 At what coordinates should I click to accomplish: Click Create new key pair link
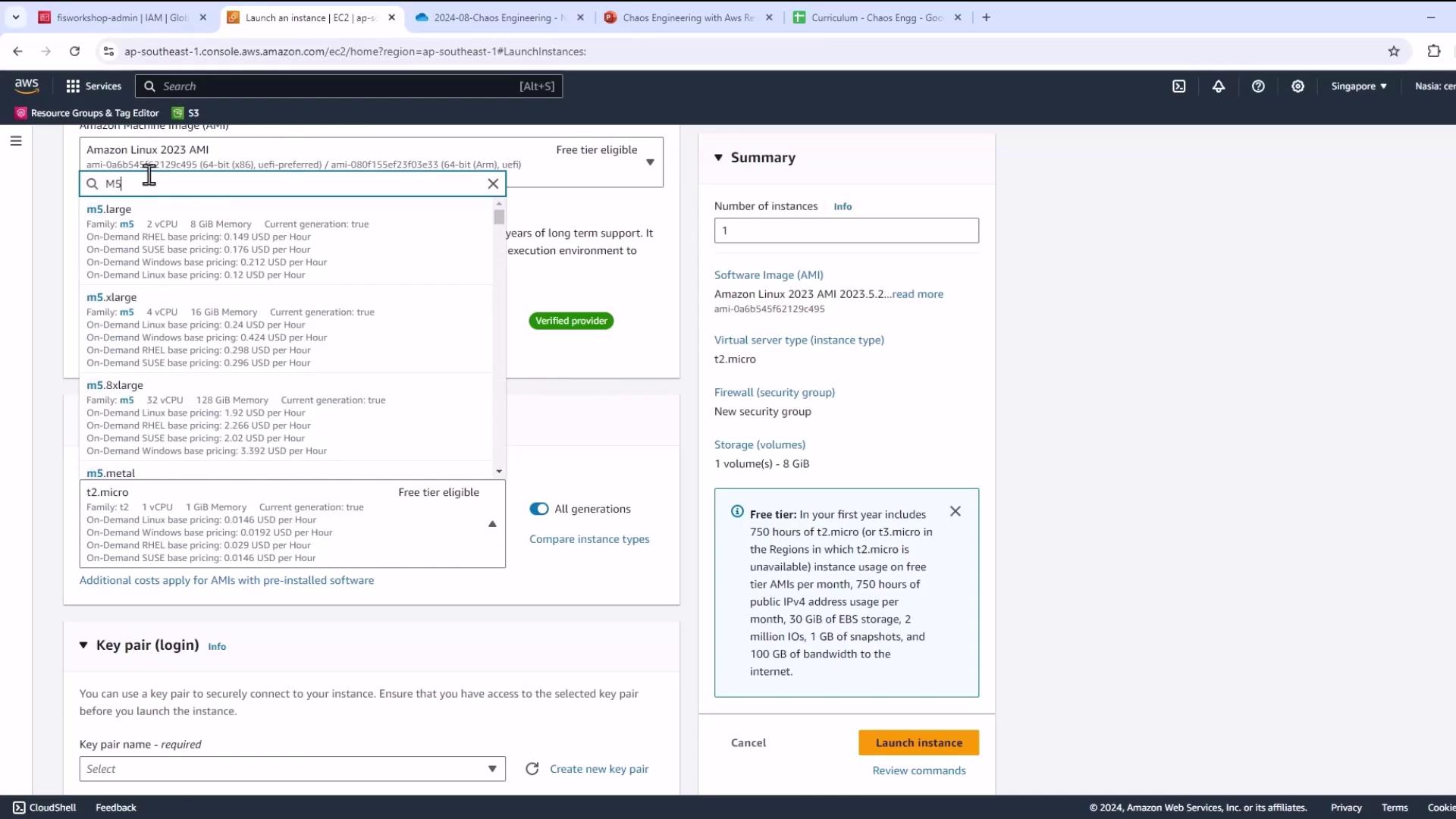tap(599, 769)
